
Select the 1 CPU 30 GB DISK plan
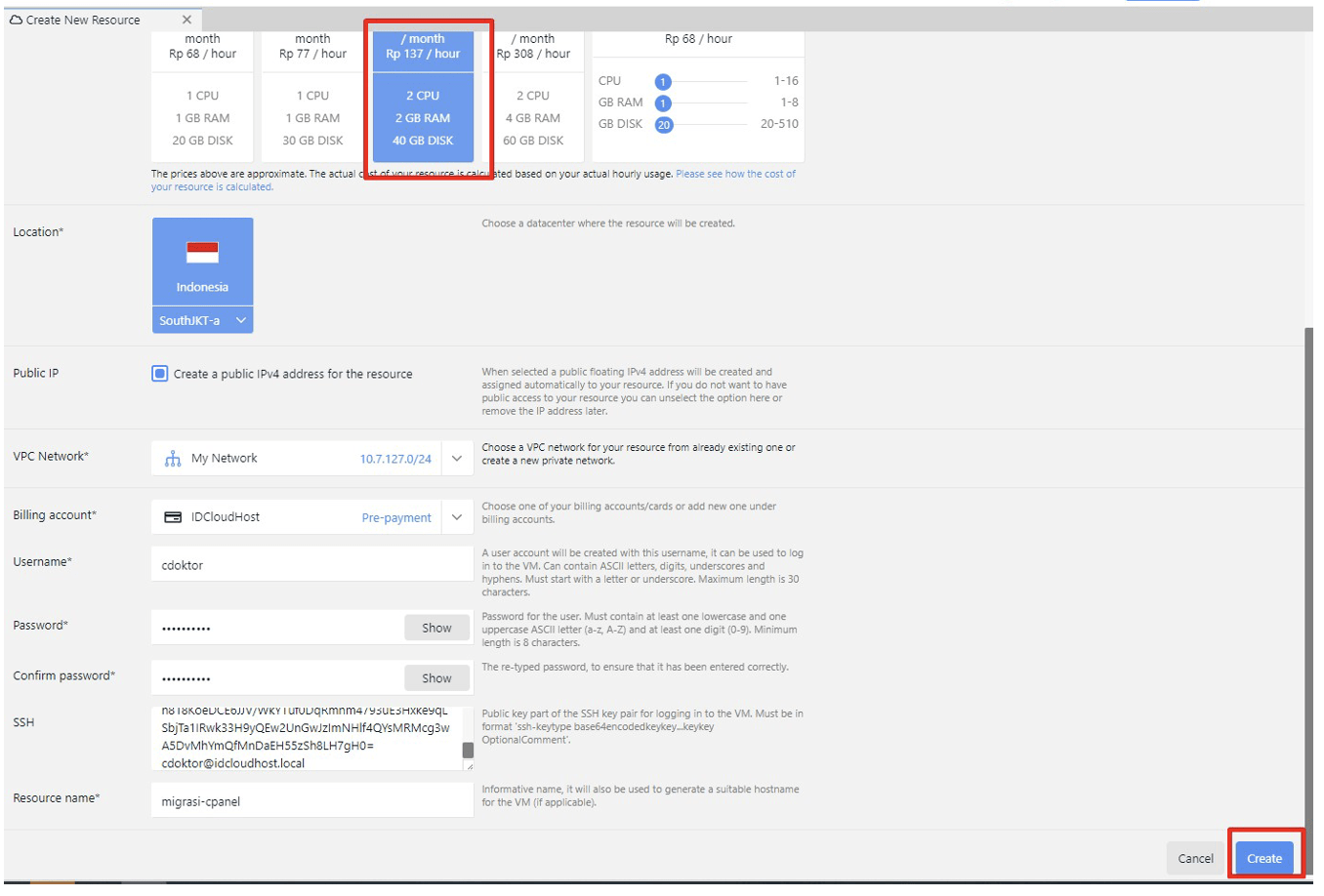point(311,117)
